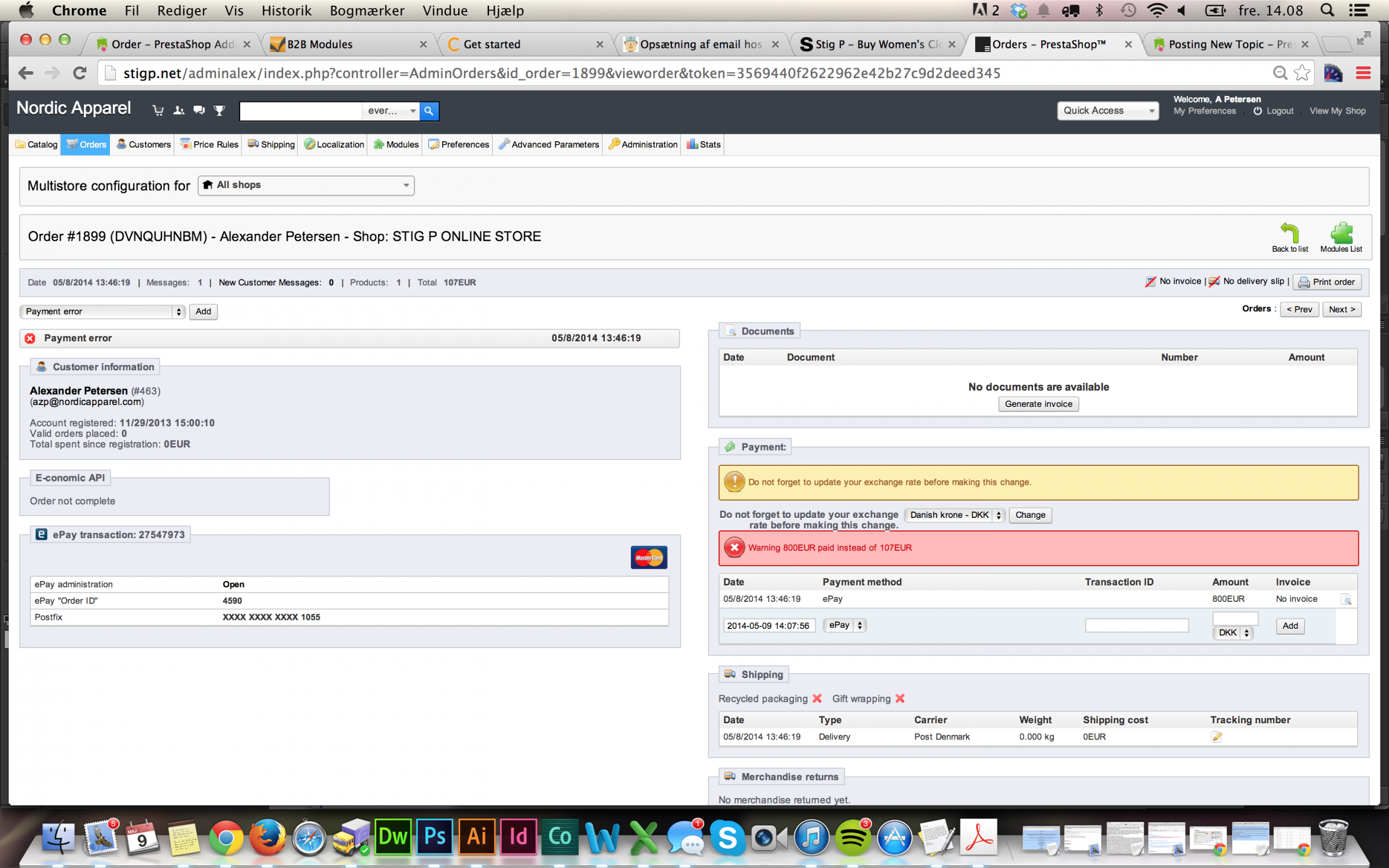This screenshot has width=1389, height=868.
Task: Edit tracking number pencil icon
Action: (x=1217, y=737)
